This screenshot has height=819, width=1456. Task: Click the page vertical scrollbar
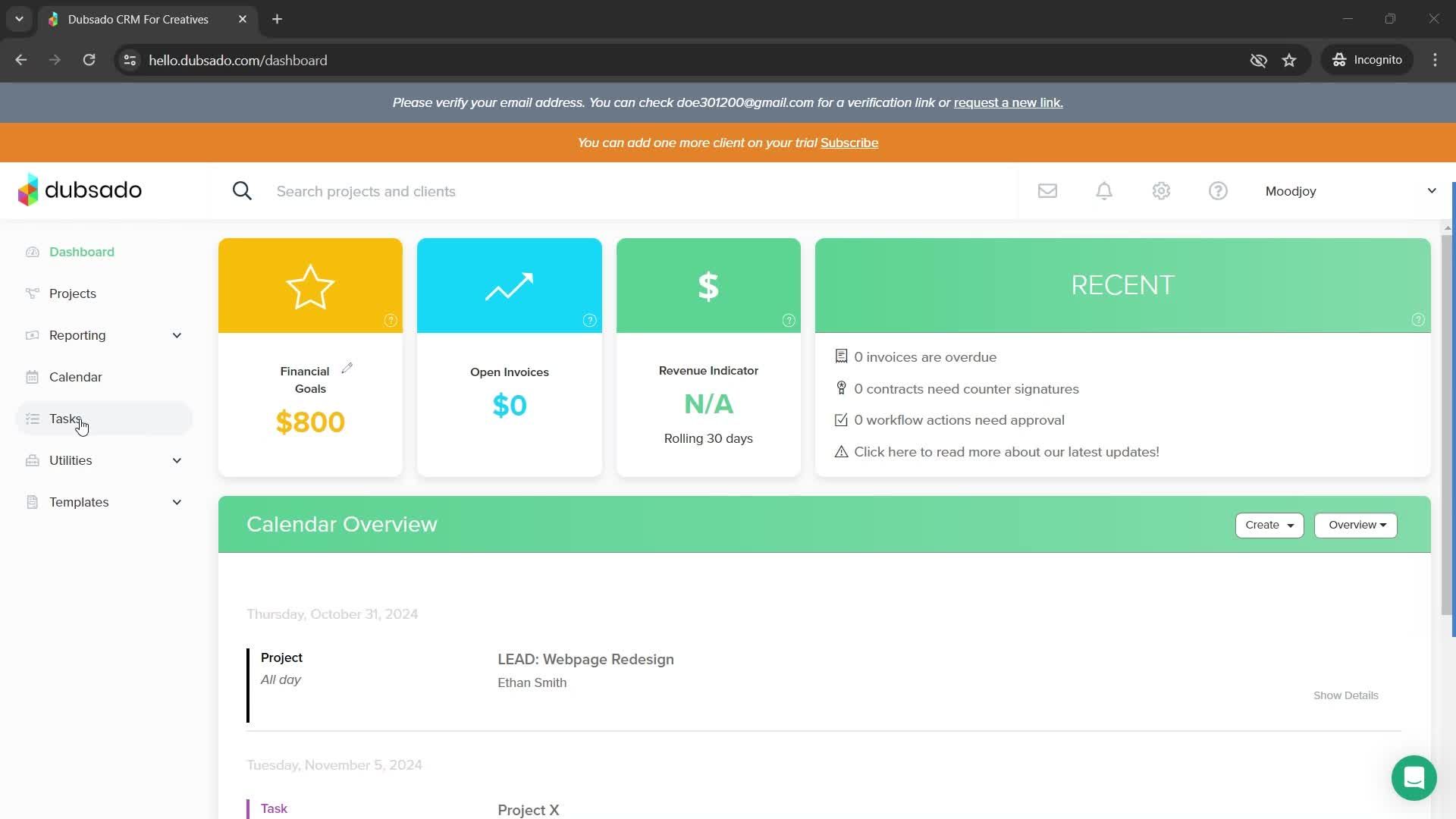pos(1447,425)
